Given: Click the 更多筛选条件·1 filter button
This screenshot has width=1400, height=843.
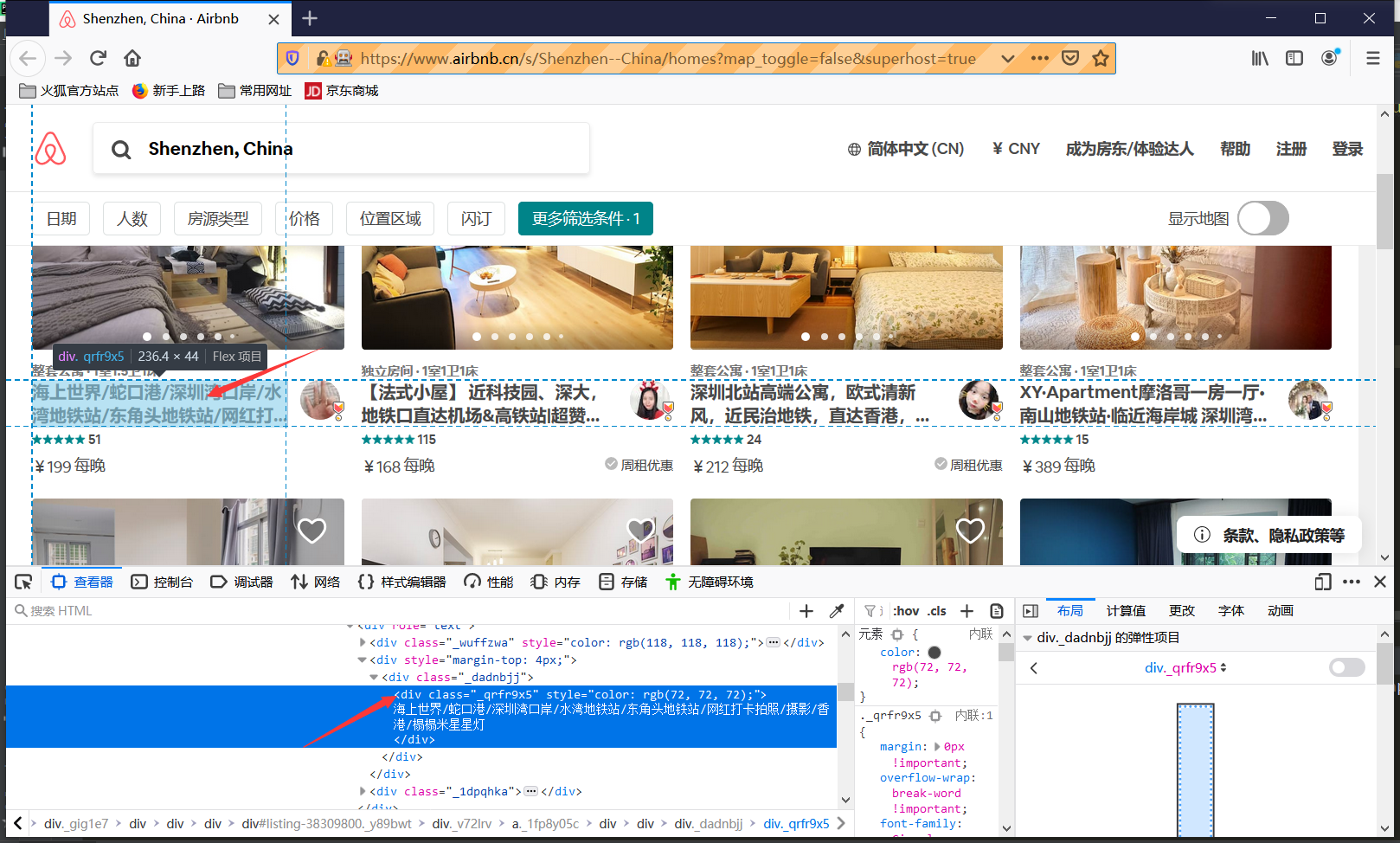Looking at the screenshot, I should [x=585, y=218].
